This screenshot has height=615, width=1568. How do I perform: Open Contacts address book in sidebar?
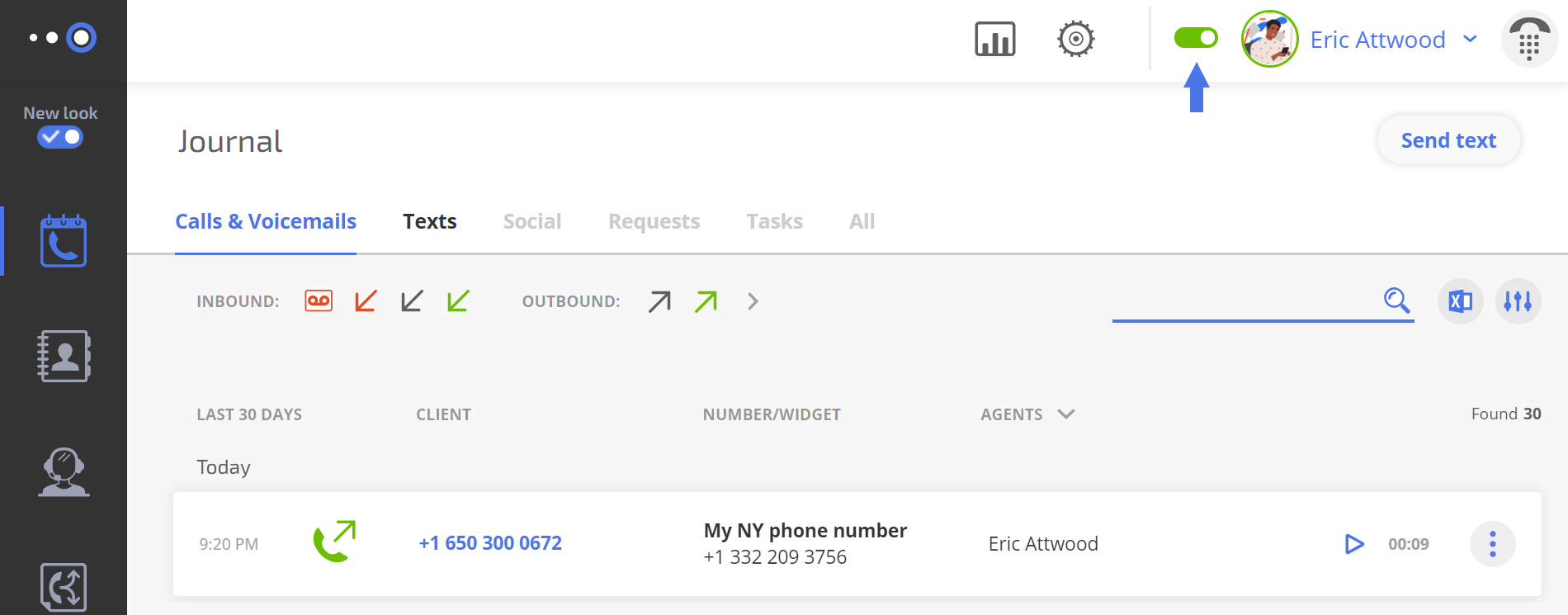click(64, 356)
